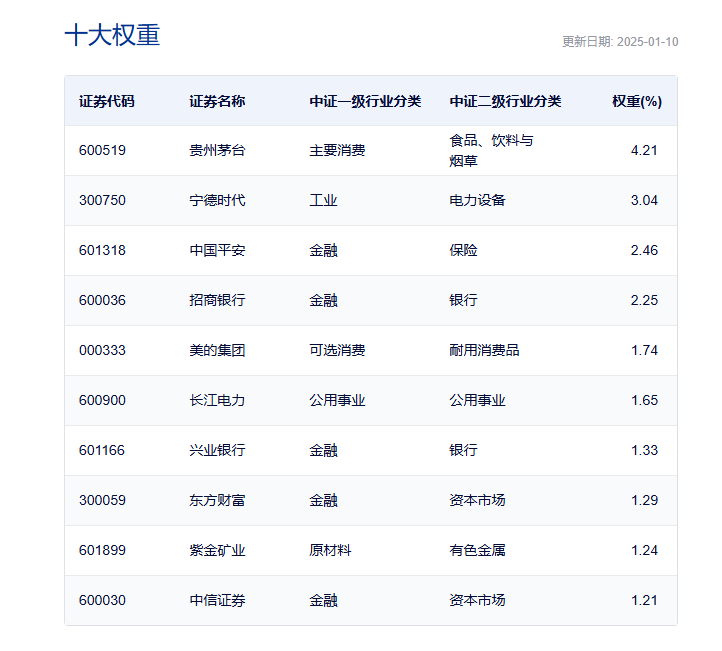Click weight value 1.24
The width and height of the screenshot is (722, 651).
644,551
